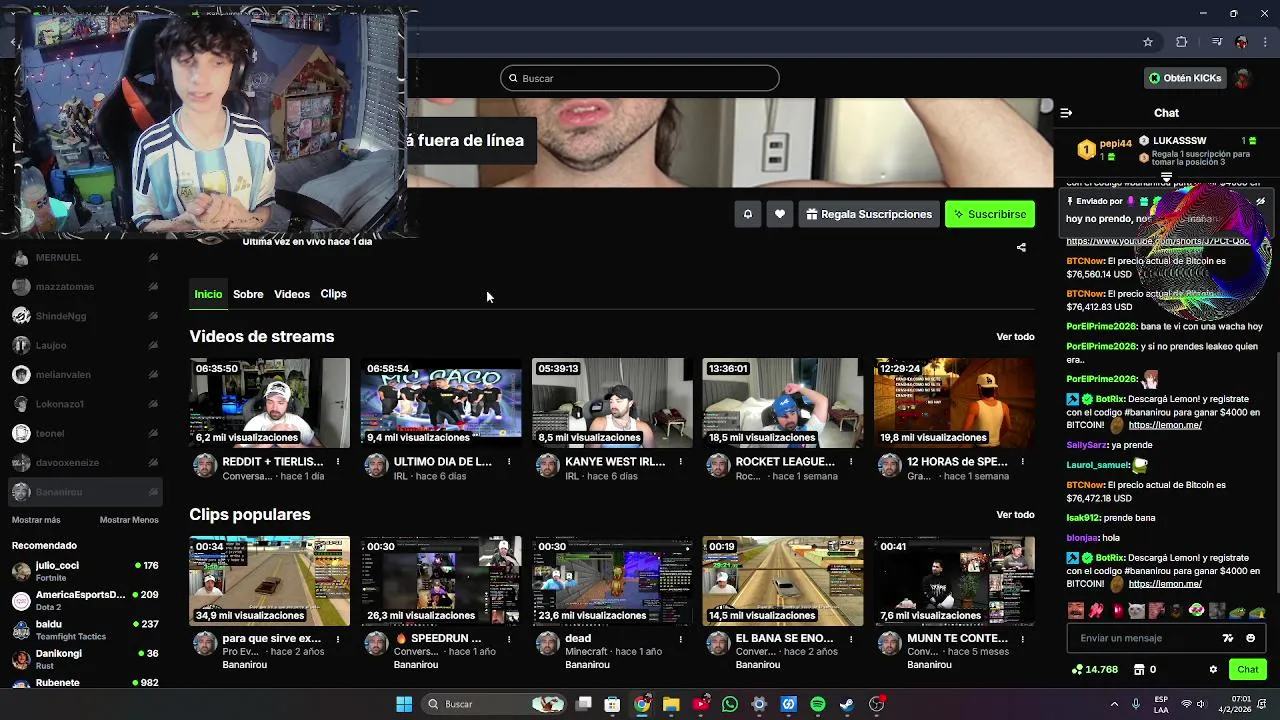Click the 14.768 channel points counter
The height and width of the screenshot is (720, 1280).
1095,669
